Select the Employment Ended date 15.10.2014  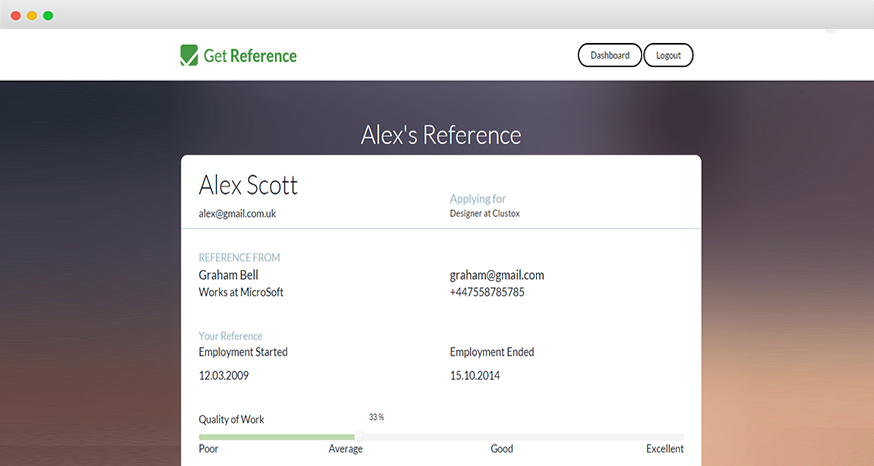pyautogui.click(x=475, y=376)
